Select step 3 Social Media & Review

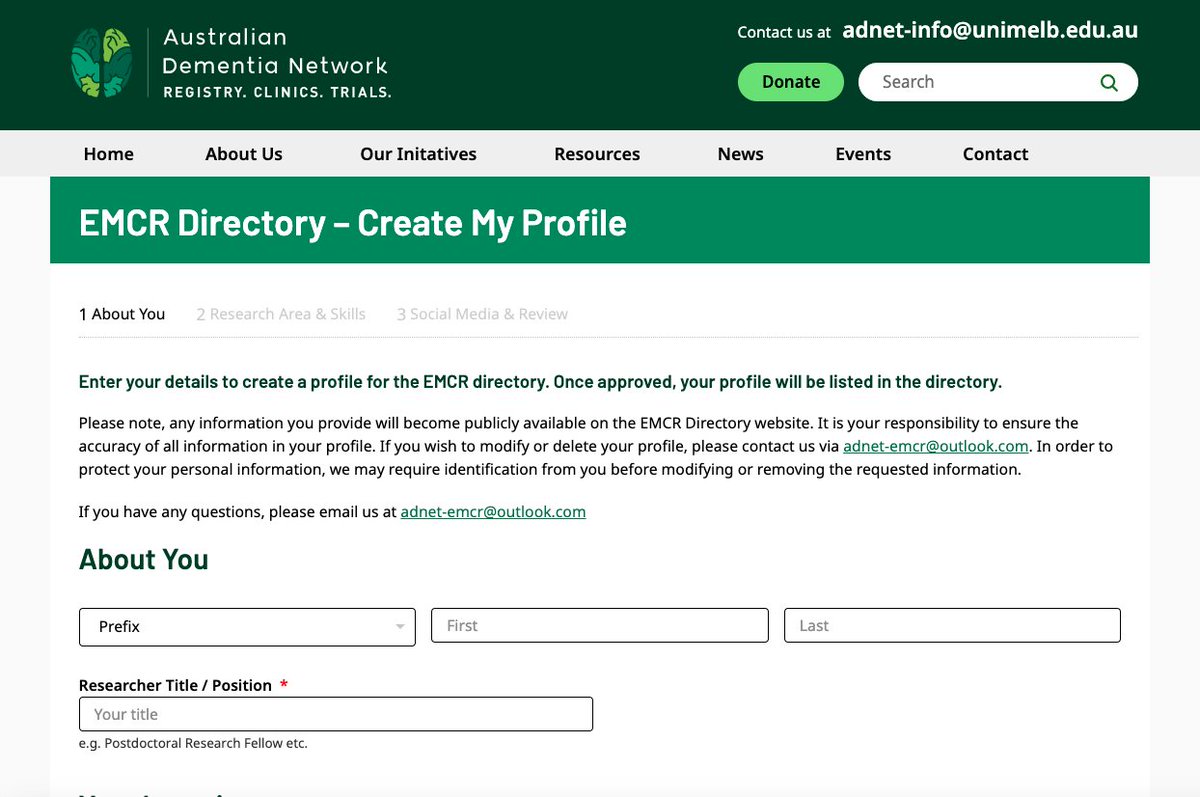(482, 314)
